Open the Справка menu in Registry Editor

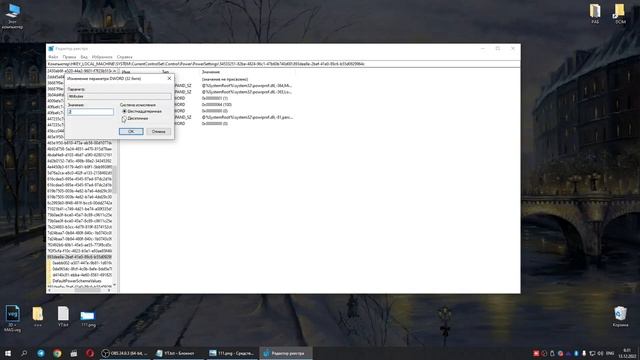tap(124, 57)
